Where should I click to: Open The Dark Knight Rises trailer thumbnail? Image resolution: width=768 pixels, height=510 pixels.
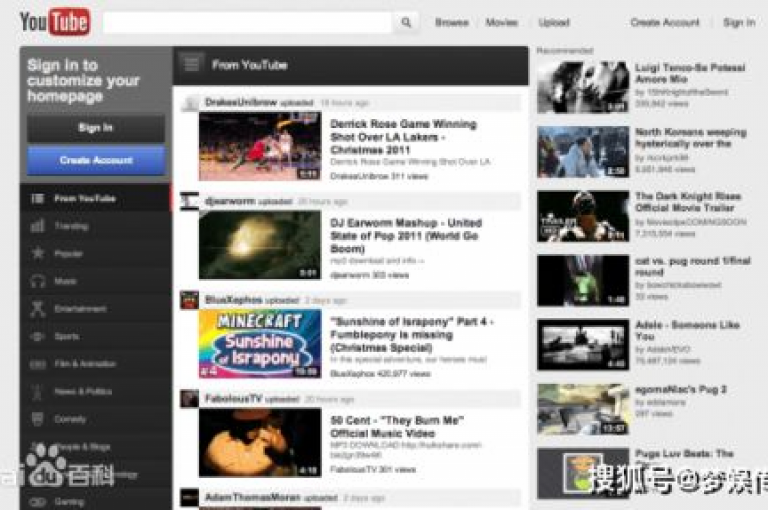583,216
